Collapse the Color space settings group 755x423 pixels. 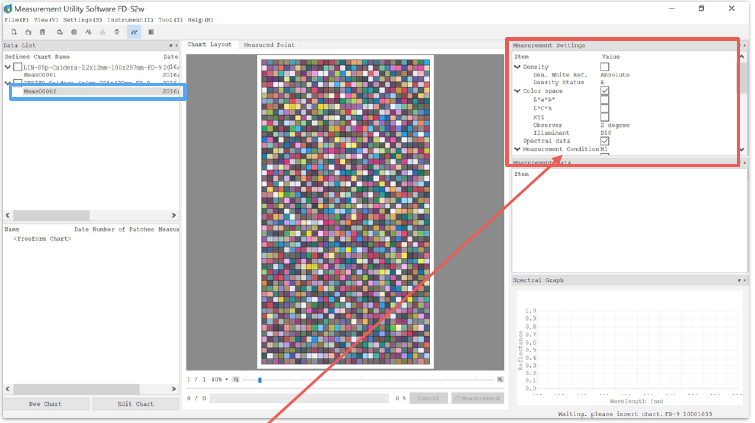coord(517,91)
